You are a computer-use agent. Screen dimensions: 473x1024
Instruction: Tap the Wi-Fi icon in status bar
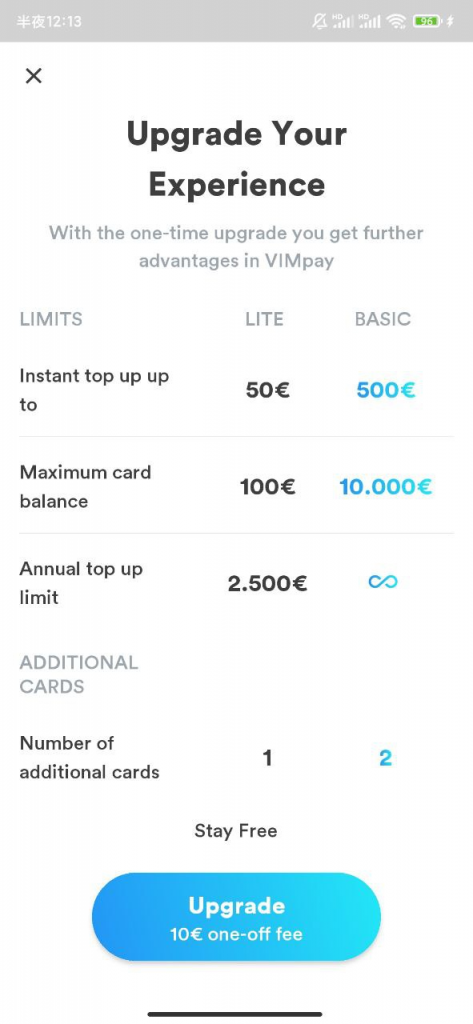(x=396, y=22)
